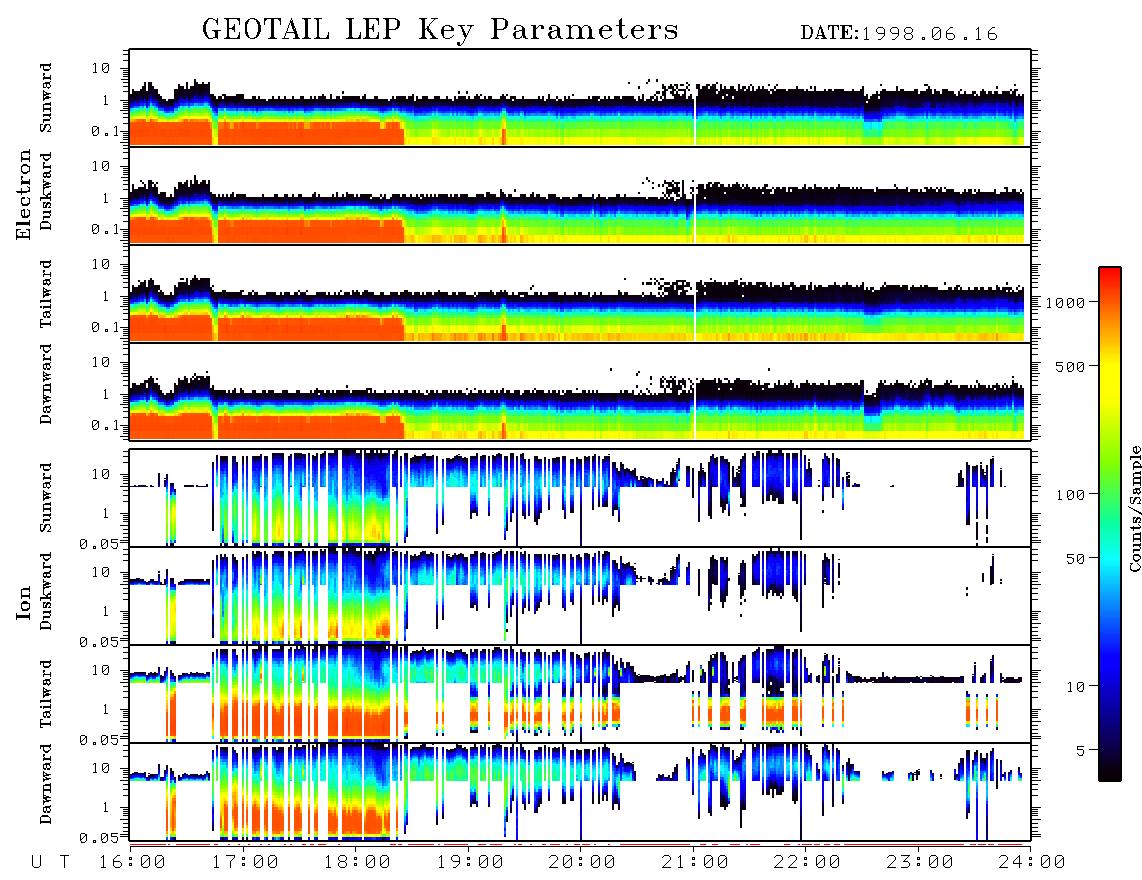Click the Electron Sunward spectrogram panel
The width and height of the screenshot is (1142, 880).
coord(580,98)
